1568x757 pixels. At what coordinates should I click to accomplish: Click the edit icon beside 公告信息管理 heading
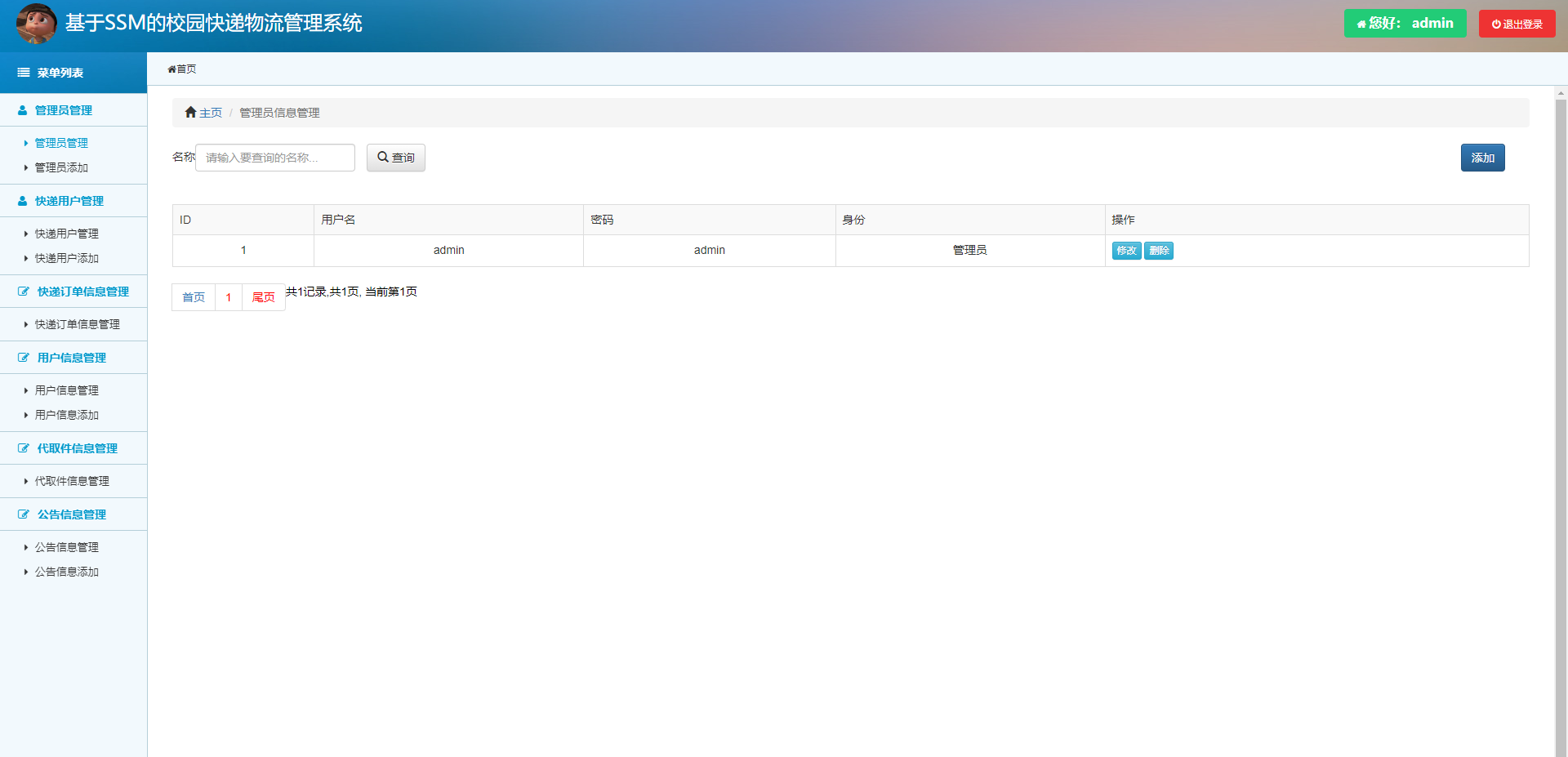tap(24, 514)
